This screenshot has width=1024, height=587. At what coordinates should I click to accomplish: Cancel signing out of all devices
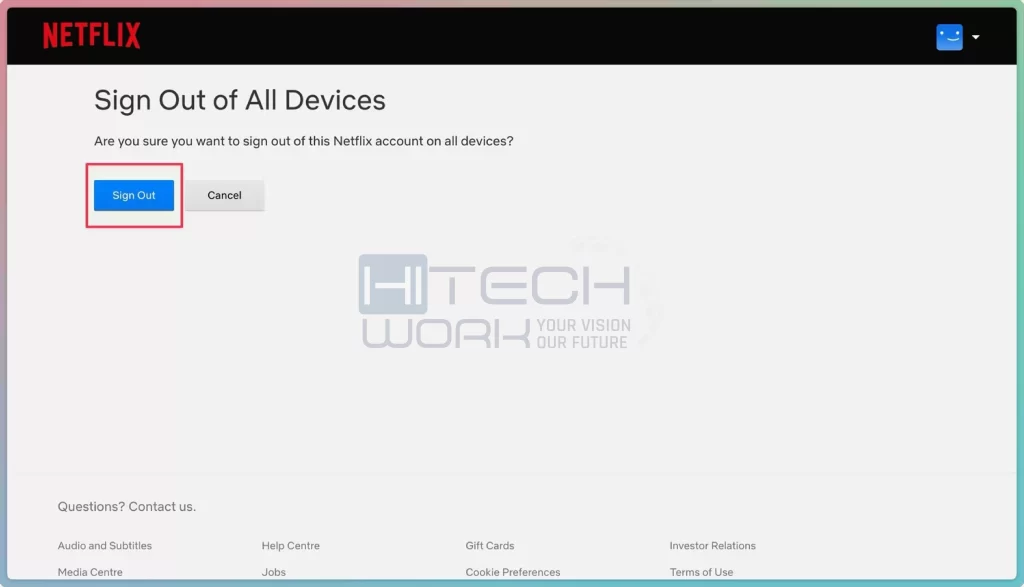pos(225,195)
